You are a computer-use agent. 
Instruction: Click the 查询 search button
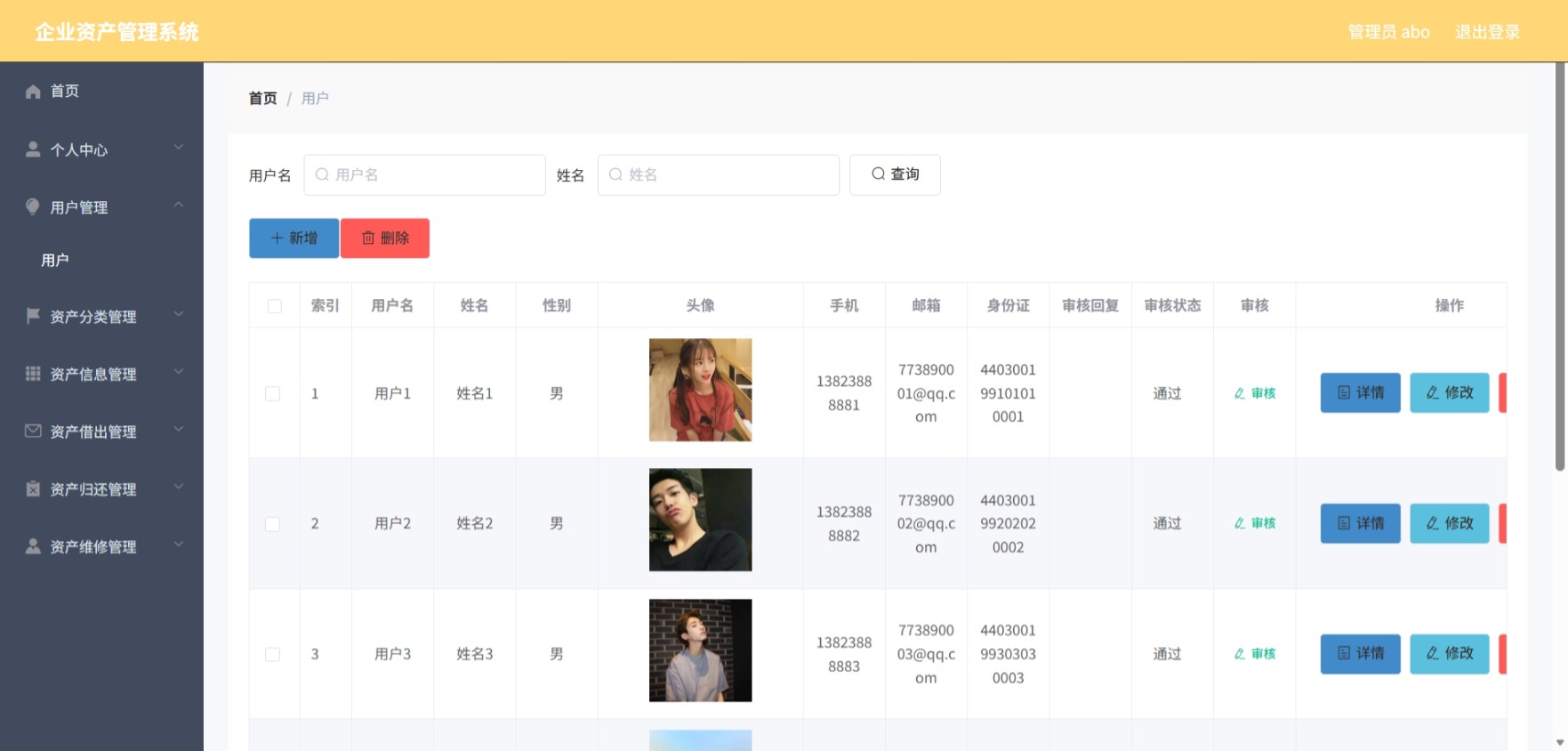point(895,174)
